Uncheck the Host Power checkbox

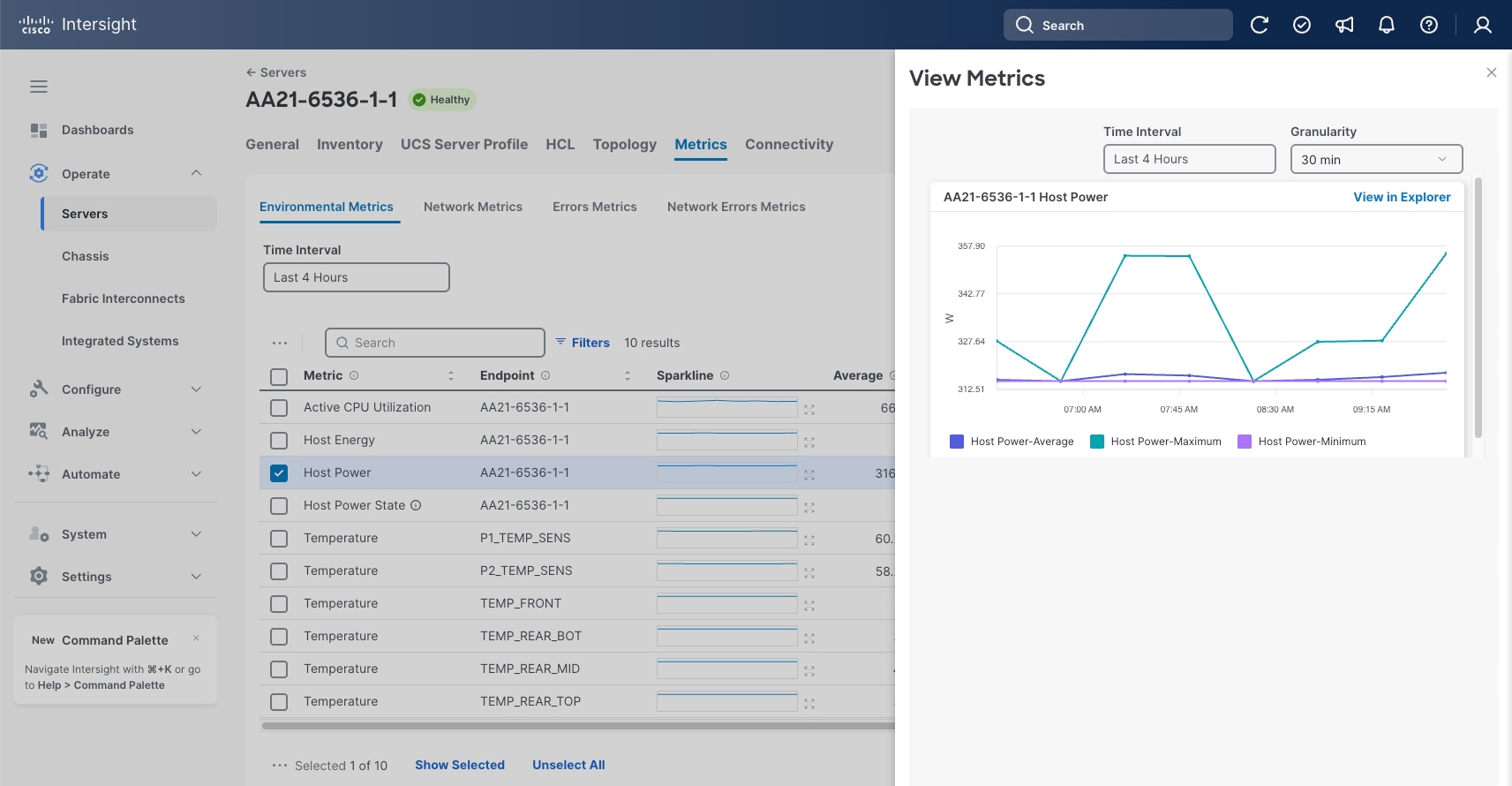279,473
